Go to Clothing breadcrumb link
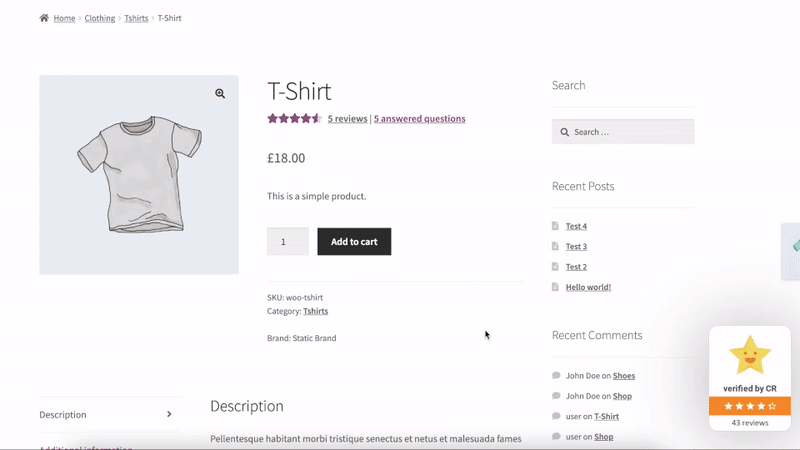This screenshot has height=450, width=800. pos(100,18)
